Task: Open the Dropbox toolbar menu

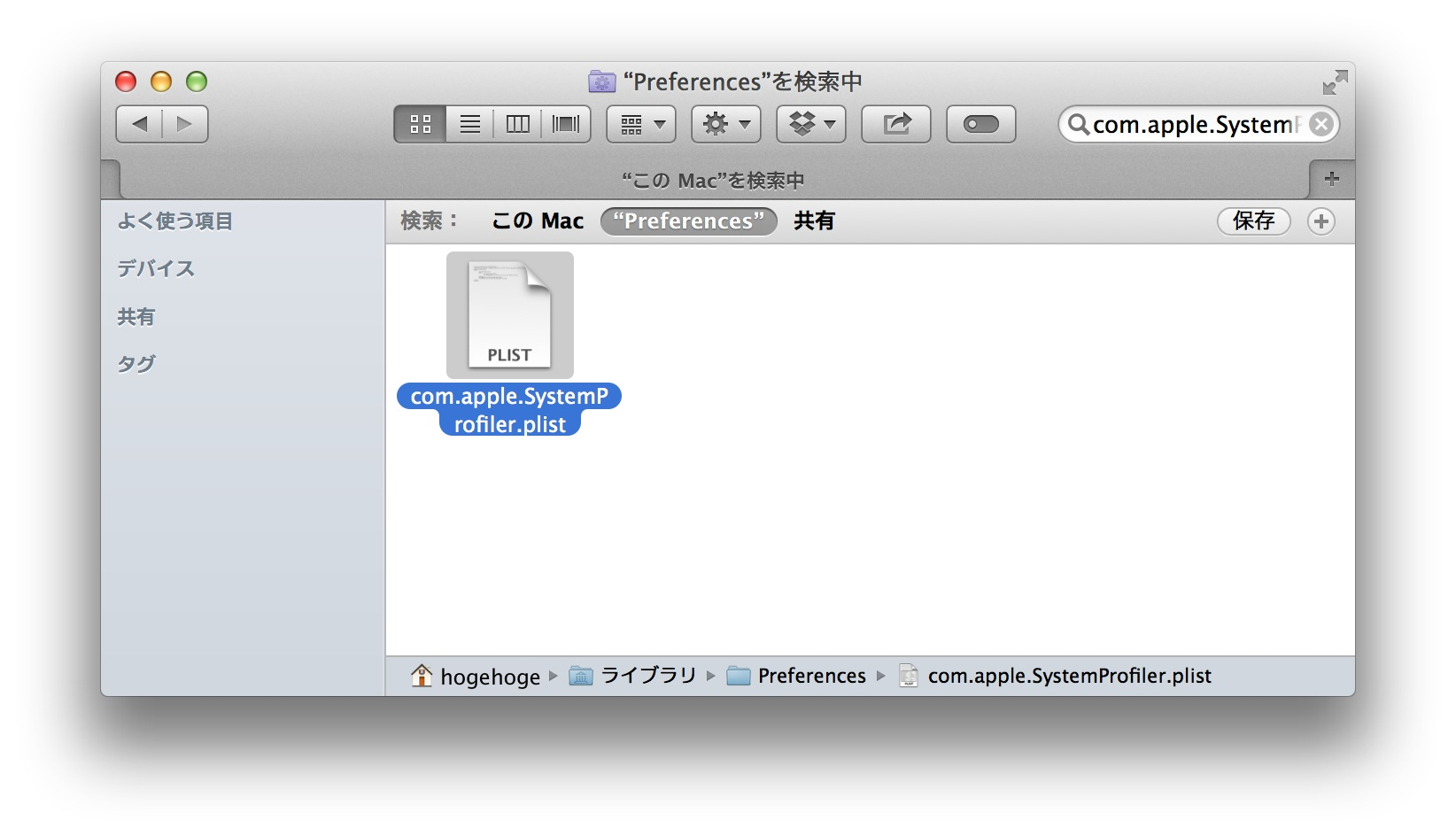Action: tap(811, 124)
